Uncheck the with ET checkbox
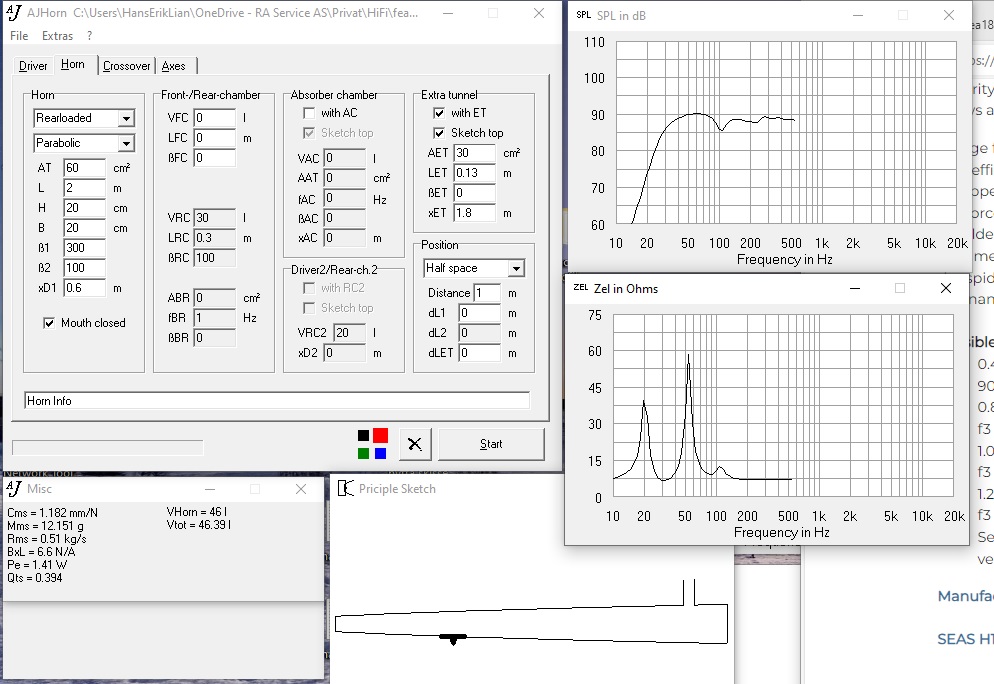Screen dimensions: 994x684 439,113
